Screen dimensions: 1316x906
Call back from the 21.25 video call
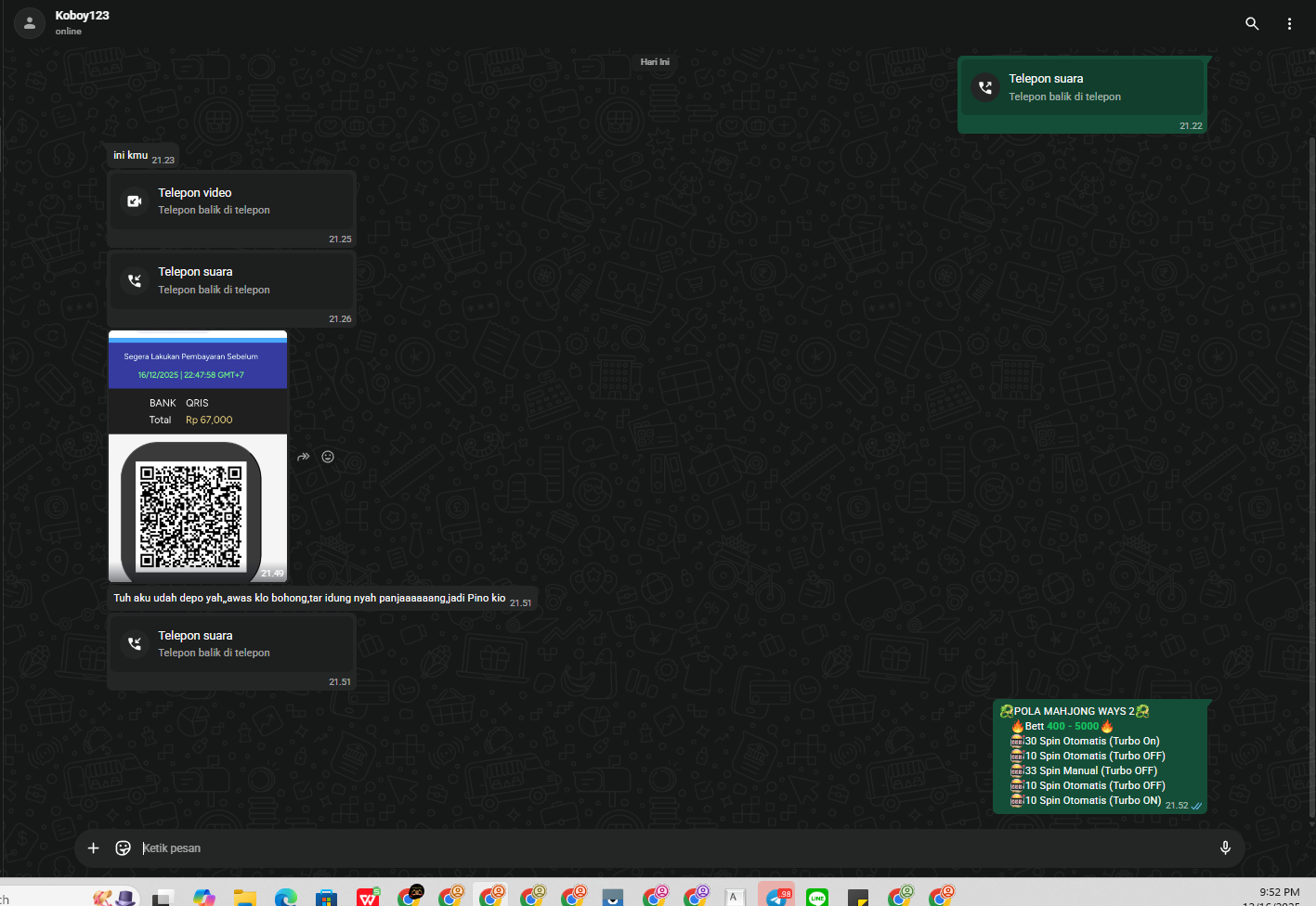pyautogui.click(x=231, y=201)
